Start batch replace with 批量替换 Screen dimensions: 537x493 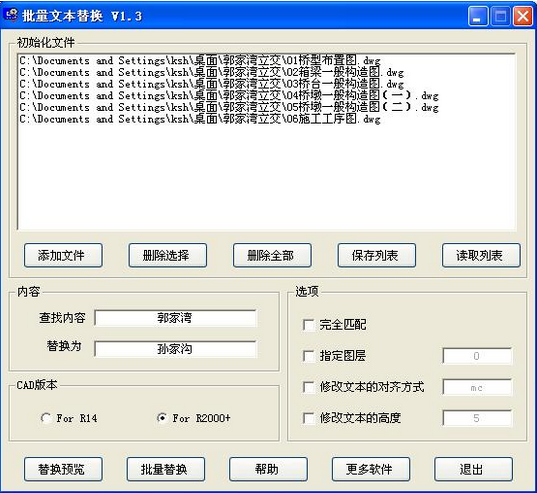click(x=166, y=469)
